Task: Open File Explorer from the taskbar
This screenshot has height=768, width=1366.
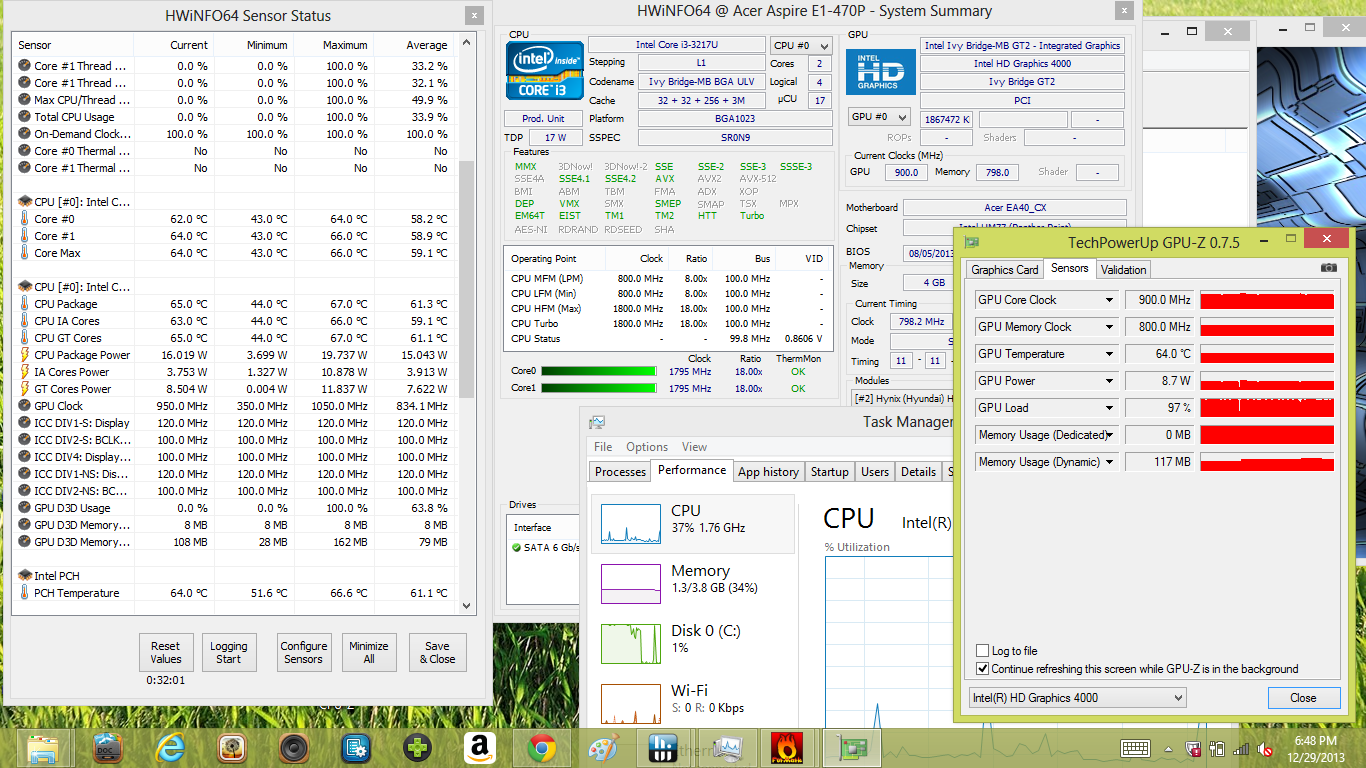Action: (x=43, y=747)
